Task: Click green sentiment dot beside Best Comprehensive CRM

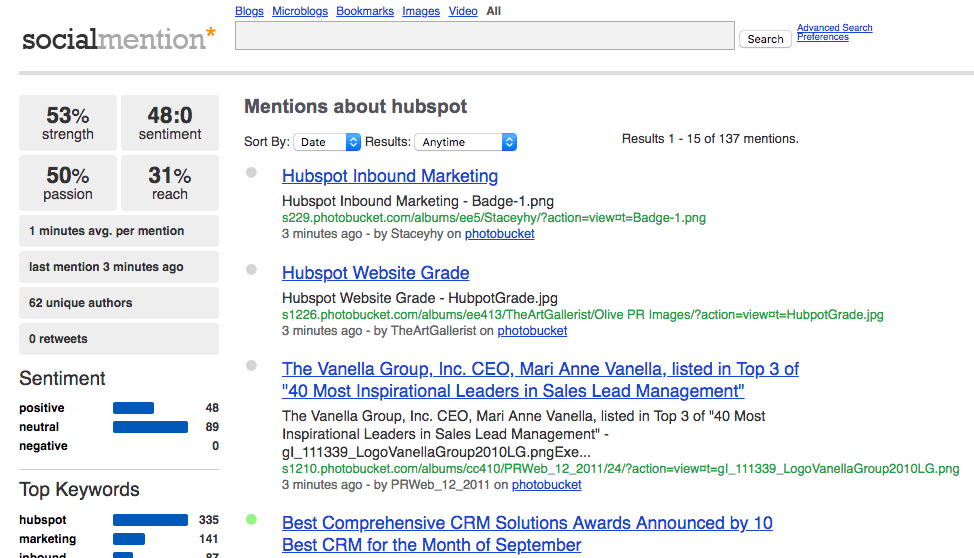Action: point(251,519)
